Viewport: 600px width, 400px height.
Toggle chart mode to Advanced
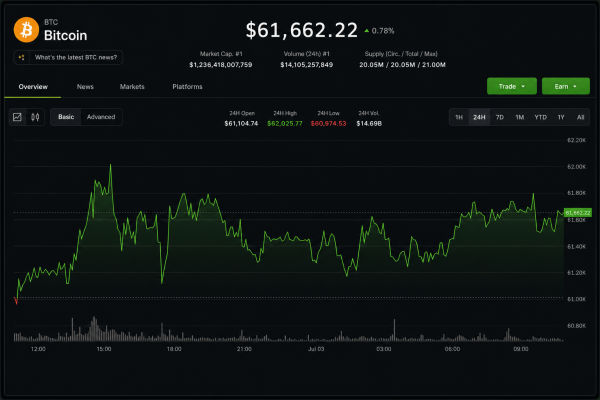[101, 117]
